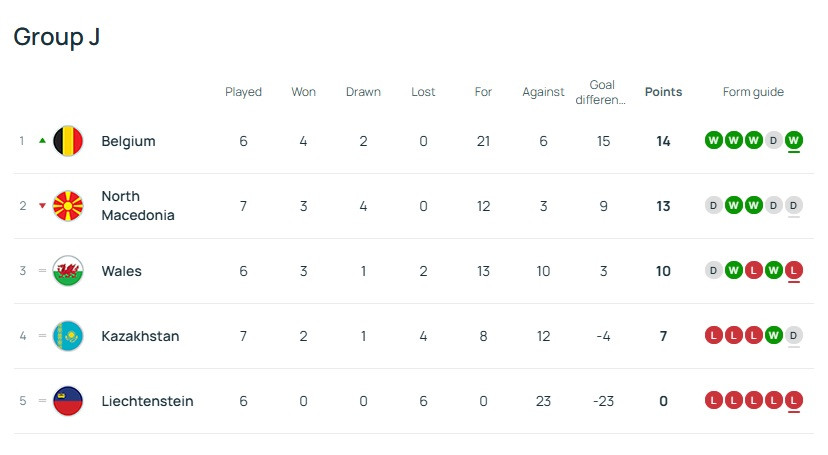The height and width of the screenshot is (455, 828).
Task: Open the Belgium team link
Action: 128,141
